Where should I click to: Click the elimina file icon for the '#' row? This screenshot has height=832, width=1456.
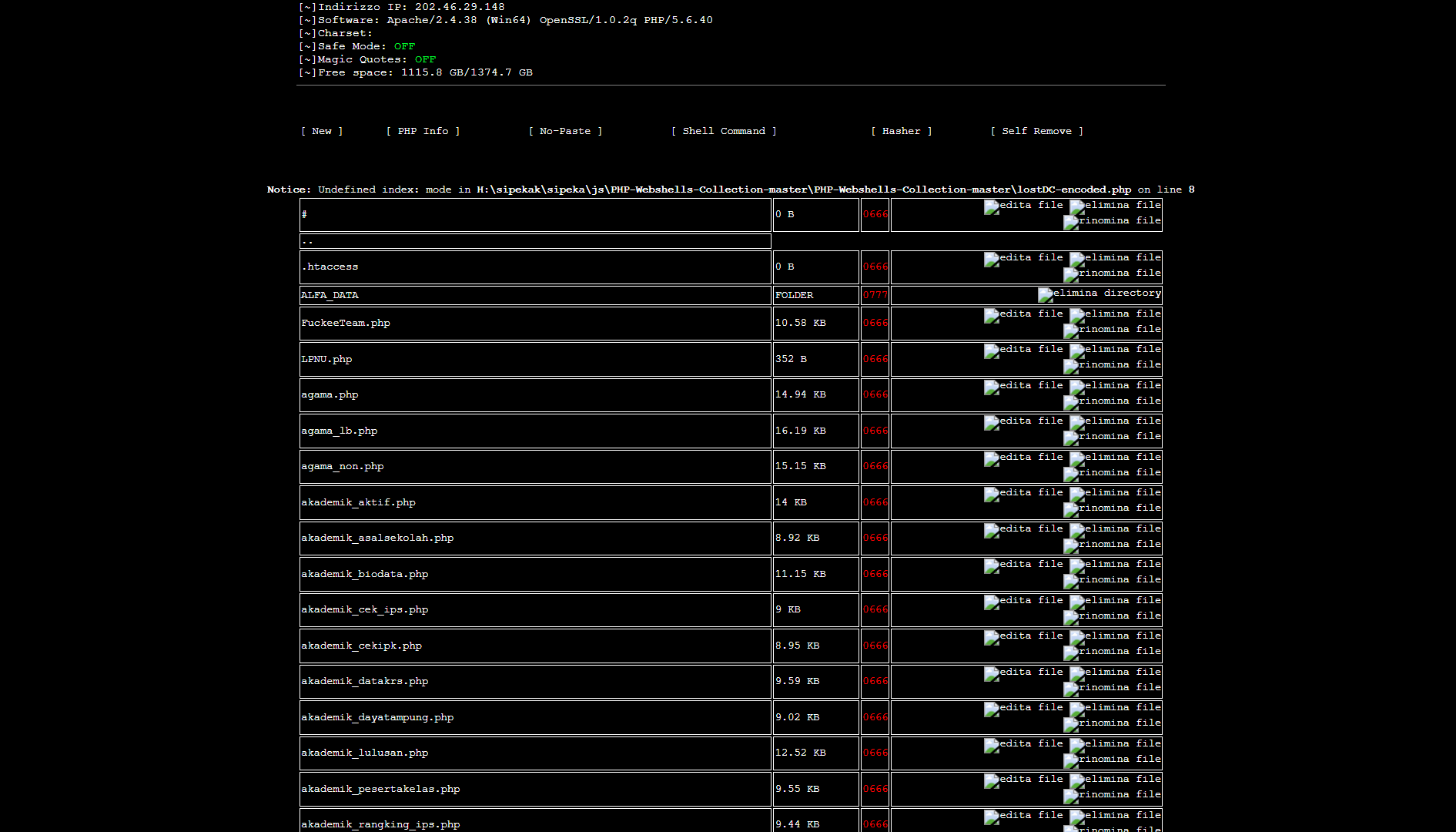[x=1115, y=206]
